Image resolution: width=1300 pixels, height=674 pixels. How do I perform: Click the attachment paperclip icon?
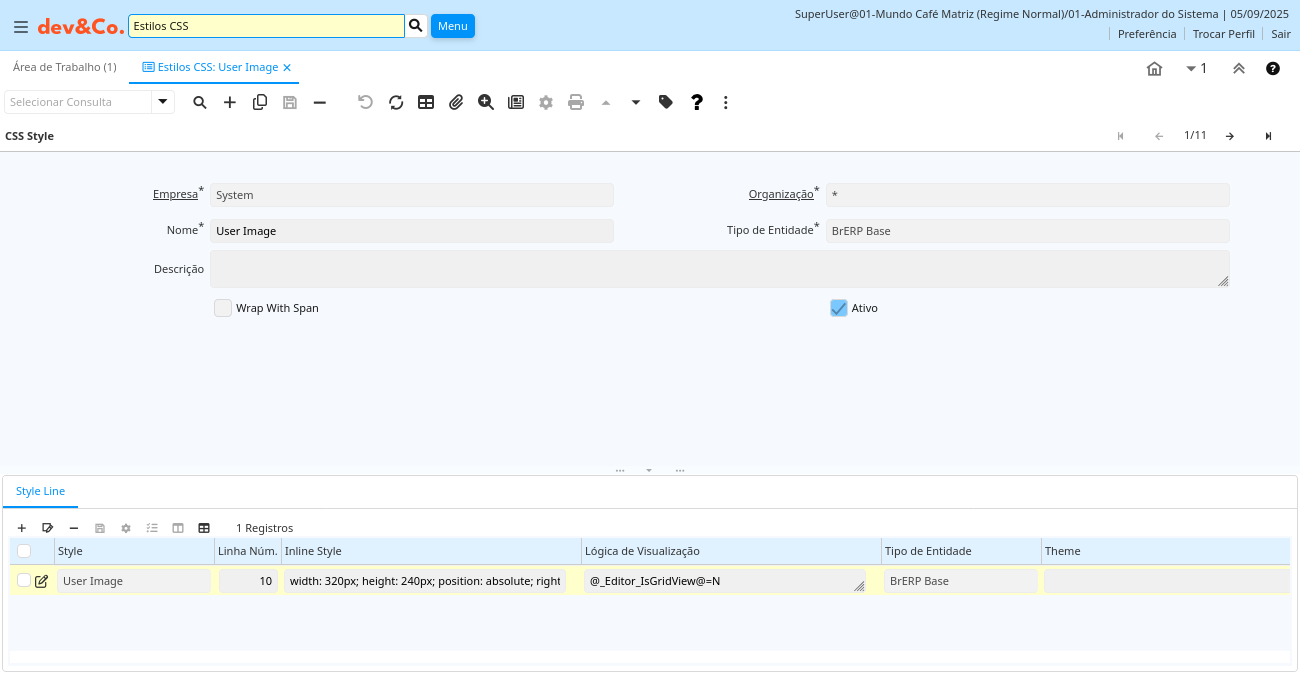[x=456, y=102]
